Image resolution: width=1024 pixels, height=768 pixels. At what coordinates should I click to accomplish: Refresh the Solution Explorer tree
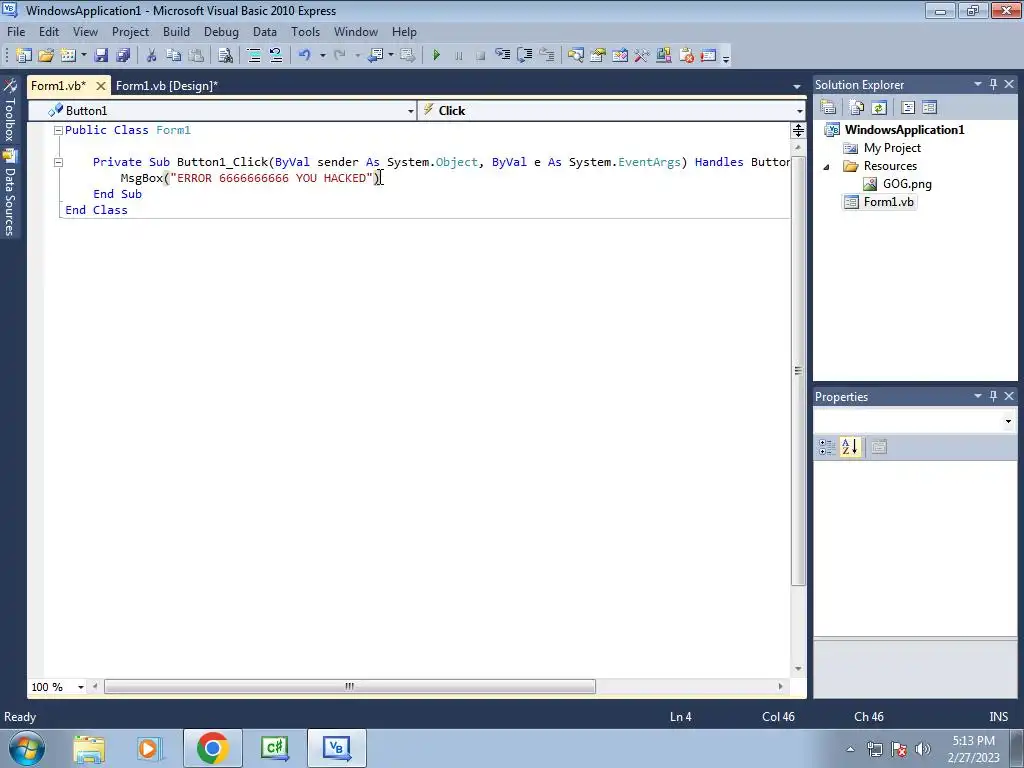coord(879,107)
